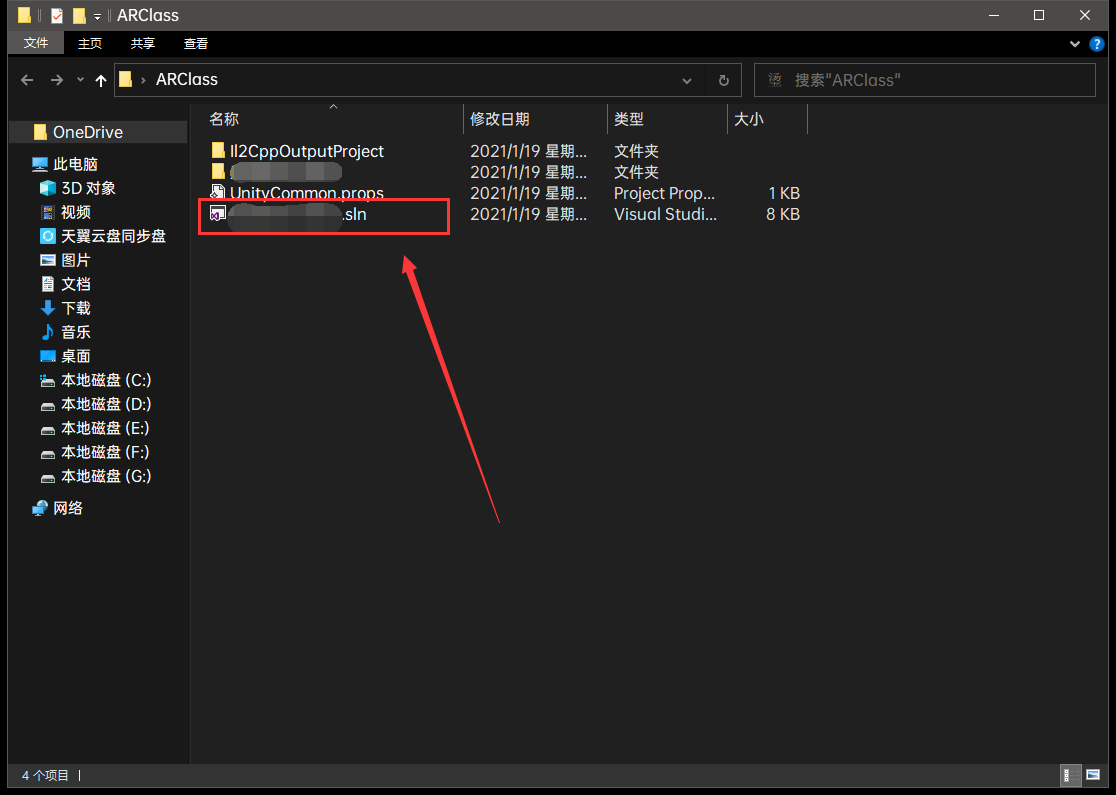This screenshot has width=1116, height=795.
Task: Click the Refresh icon beside address bar
Action: [x=723, y=80]
